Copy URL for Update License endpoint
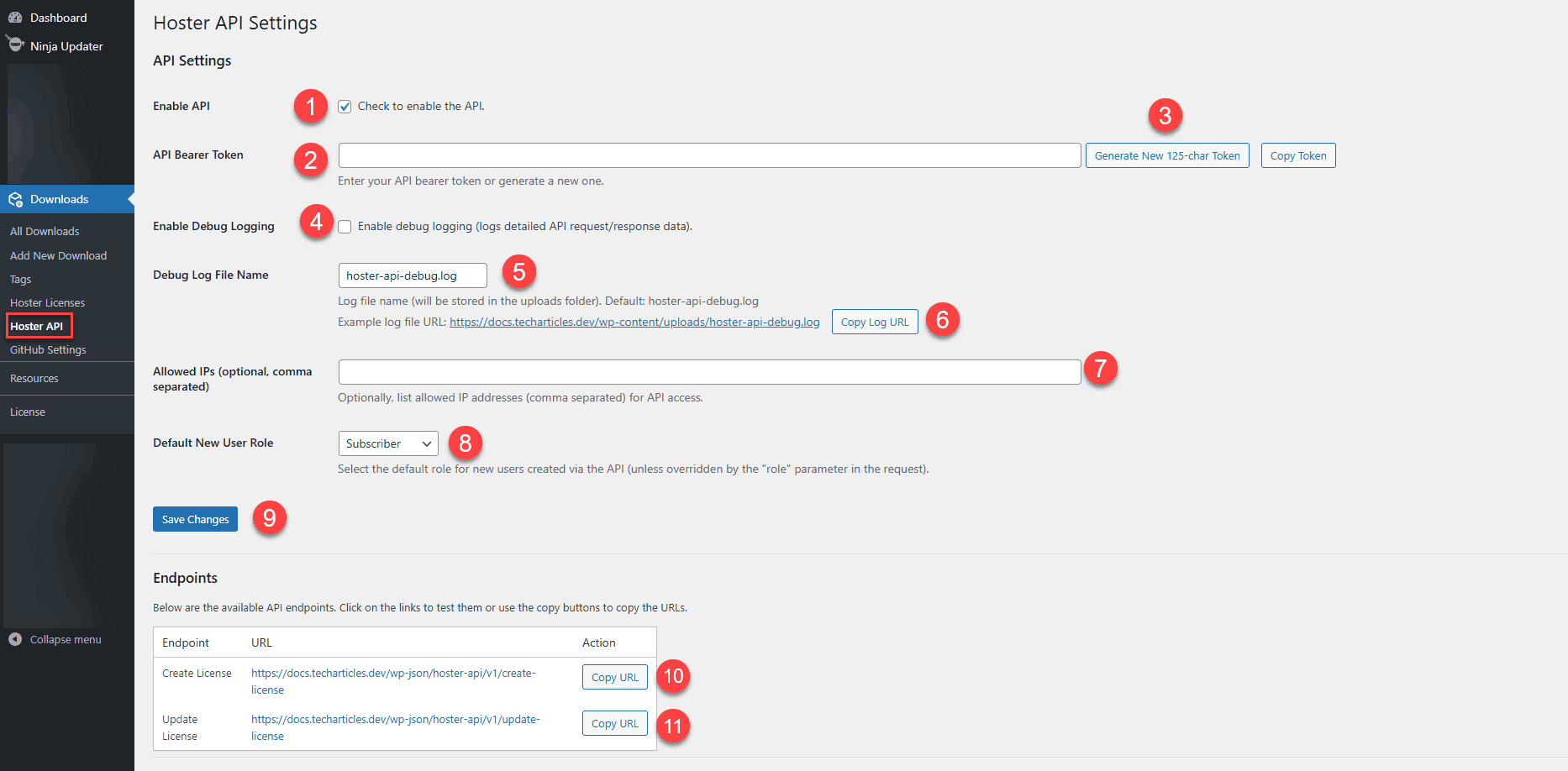This screenshot has width=1568, height=771. (x=615, y=723)
